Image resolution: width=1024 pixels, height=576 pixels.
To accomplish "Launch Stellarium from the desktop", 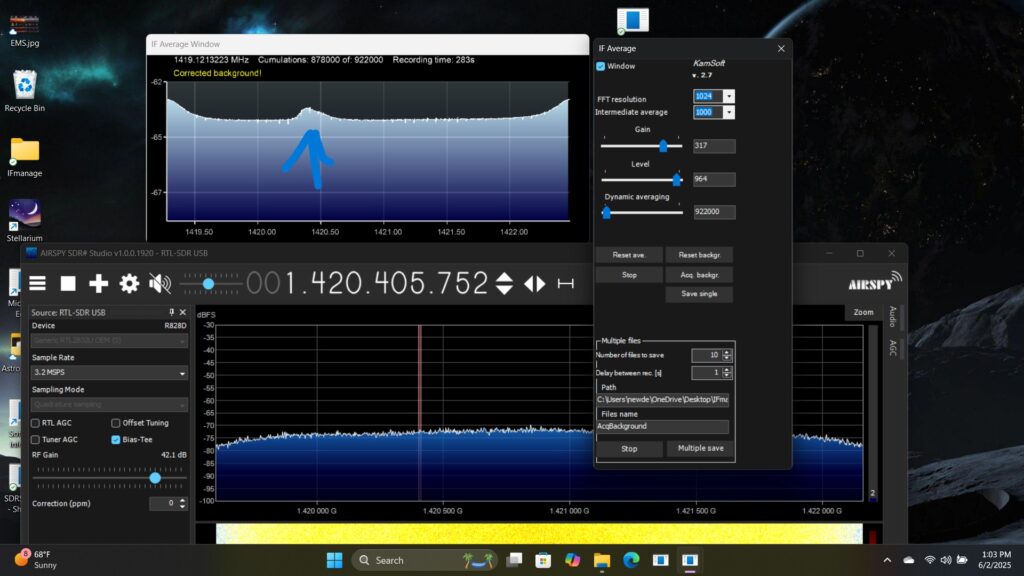I will 25,220.
